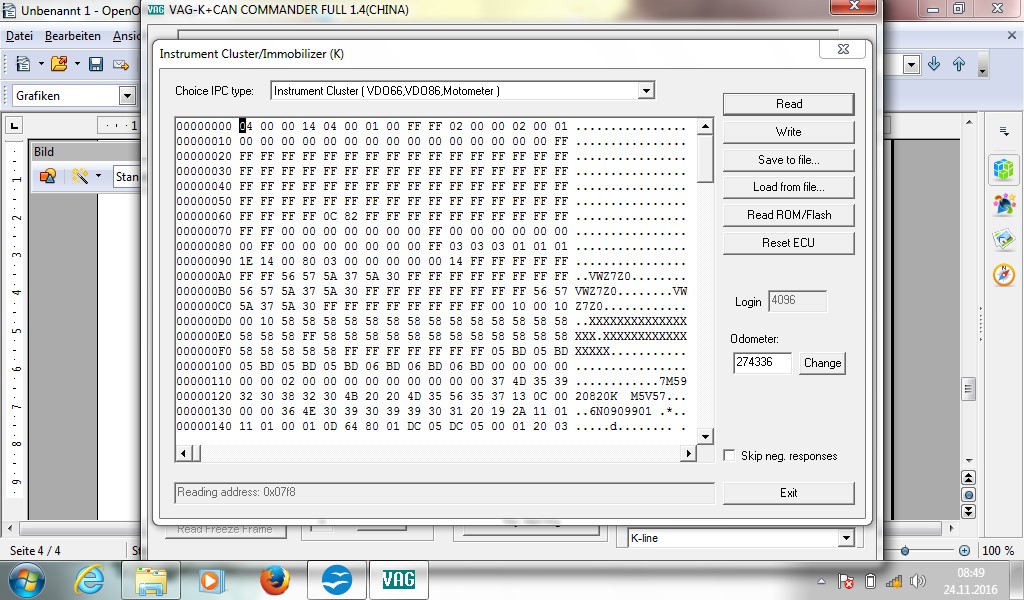Click the network signal icon in system tray

click(893, 580)
